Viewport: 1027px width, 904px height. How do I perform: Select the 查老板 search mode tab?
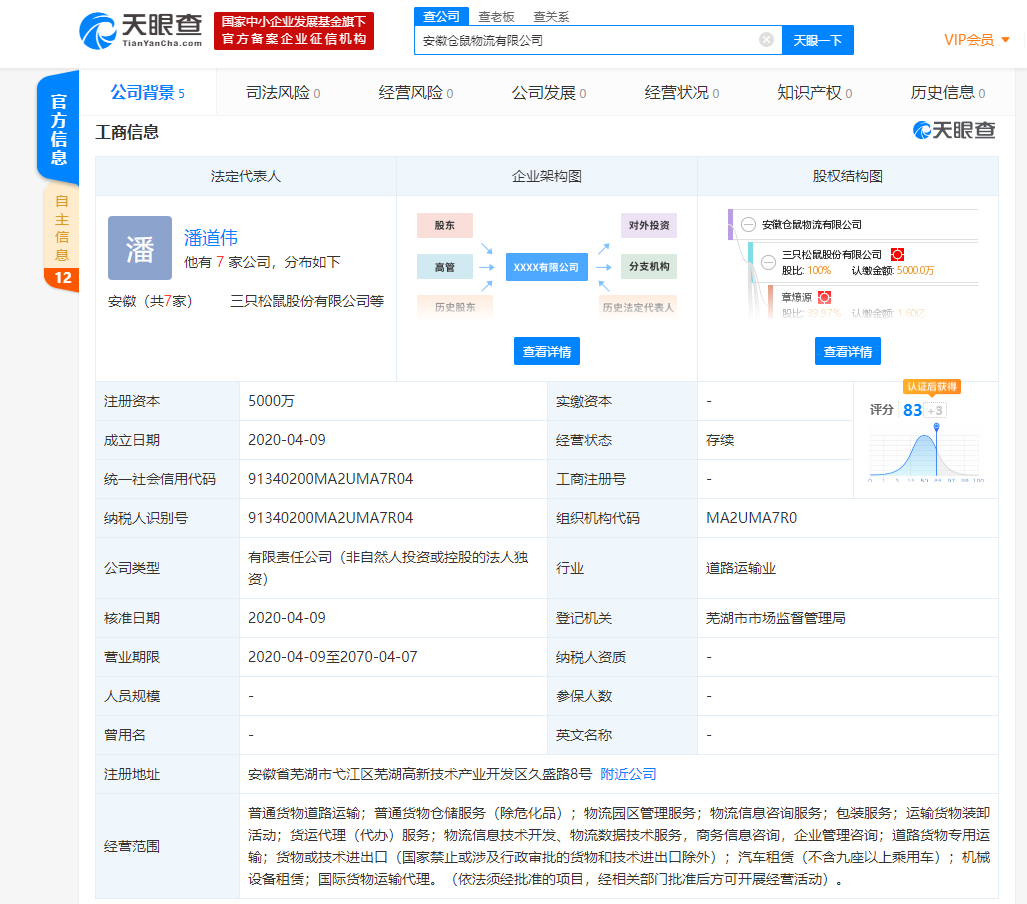[496, 16]
